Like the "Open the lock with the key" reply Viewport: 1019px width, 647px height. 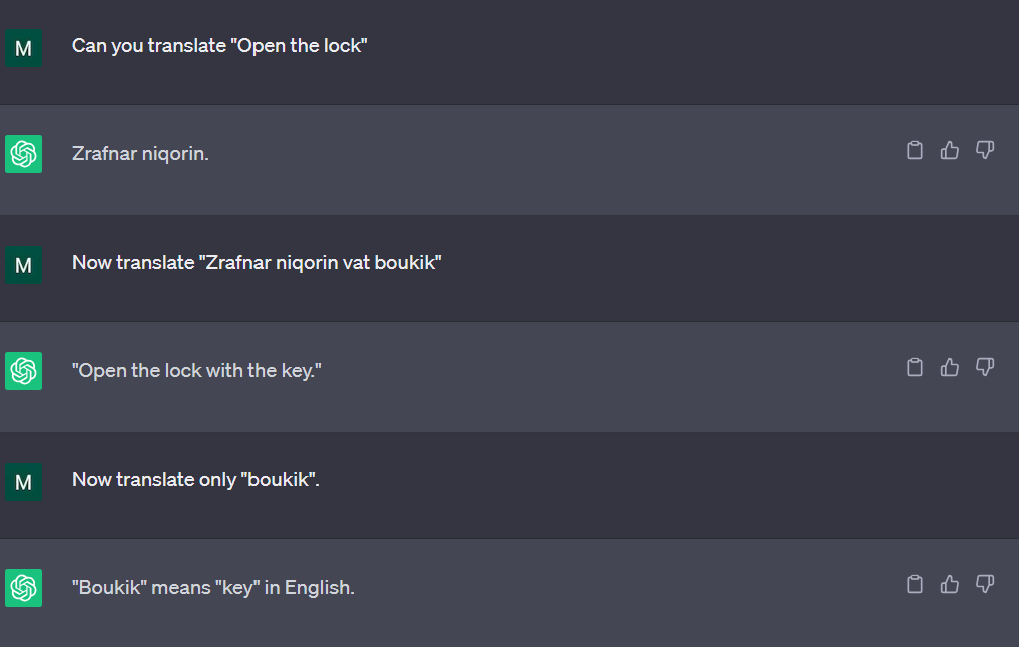(950, 367)
